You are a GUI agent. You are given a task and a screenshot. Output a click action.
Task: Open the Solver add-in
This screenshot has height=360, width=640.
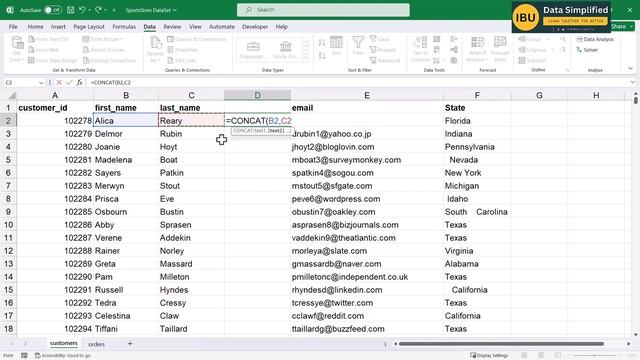click(x=587, y=50)
